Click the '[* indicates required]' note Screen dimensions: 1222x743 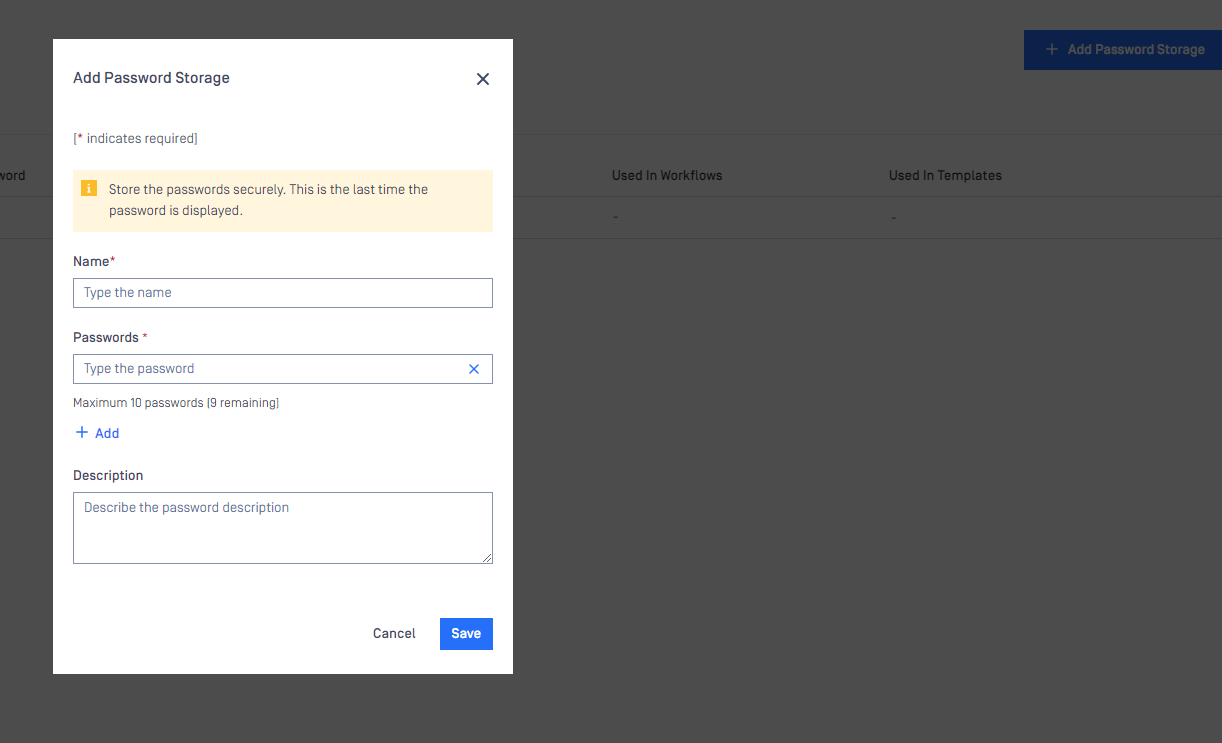click(x=135, y=139)
